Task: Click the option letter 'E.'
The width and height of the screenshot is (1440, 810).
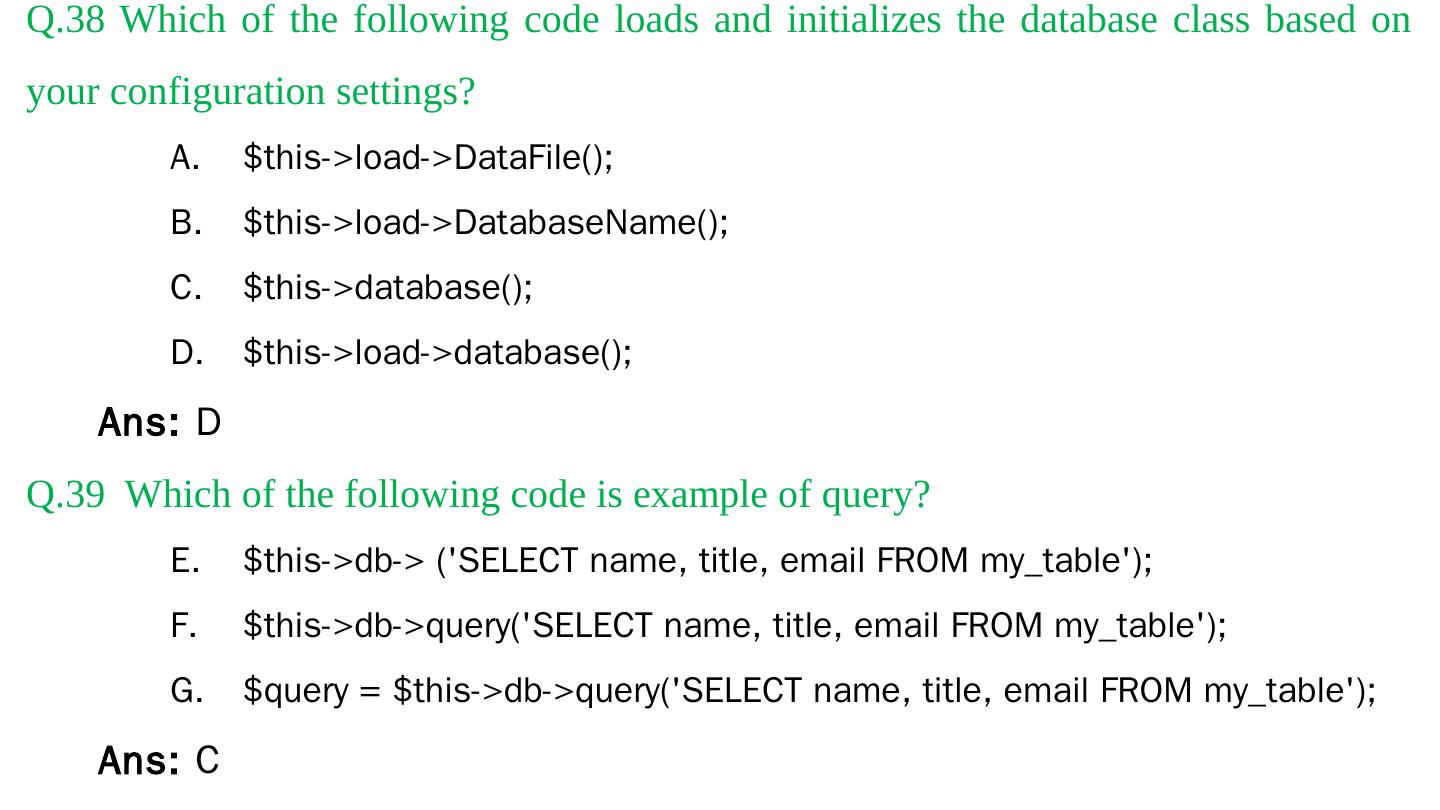Action: click(x=185, y=561)
